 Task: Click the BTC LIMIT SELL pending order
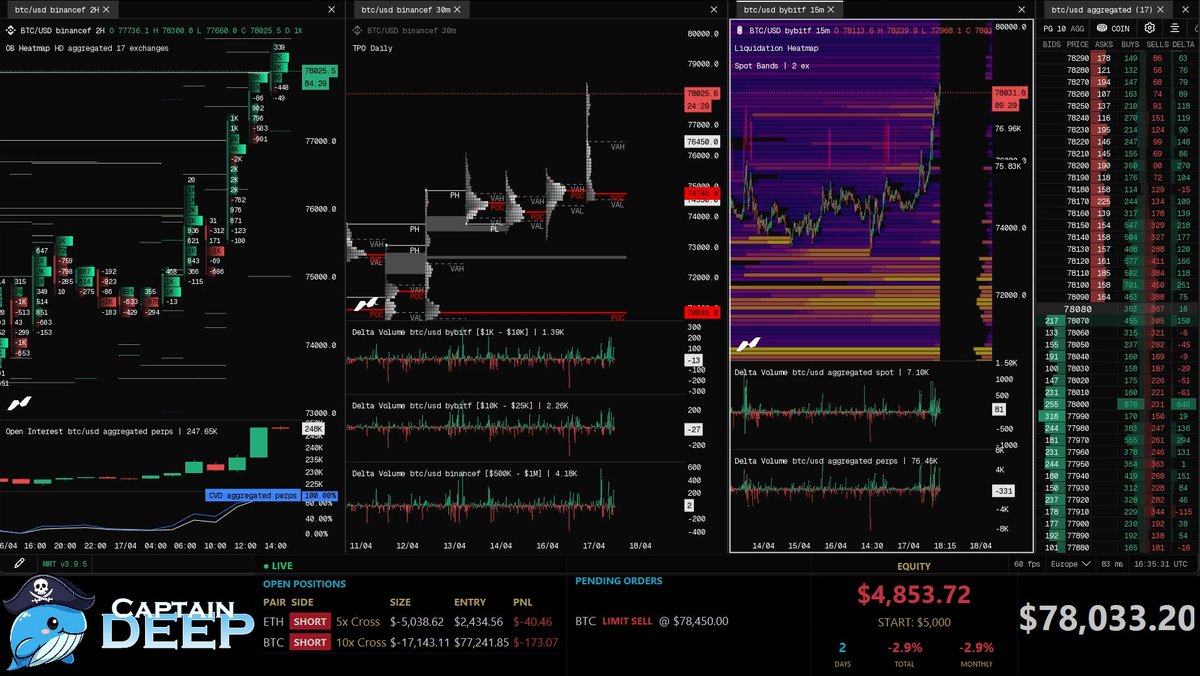[652, 621]
